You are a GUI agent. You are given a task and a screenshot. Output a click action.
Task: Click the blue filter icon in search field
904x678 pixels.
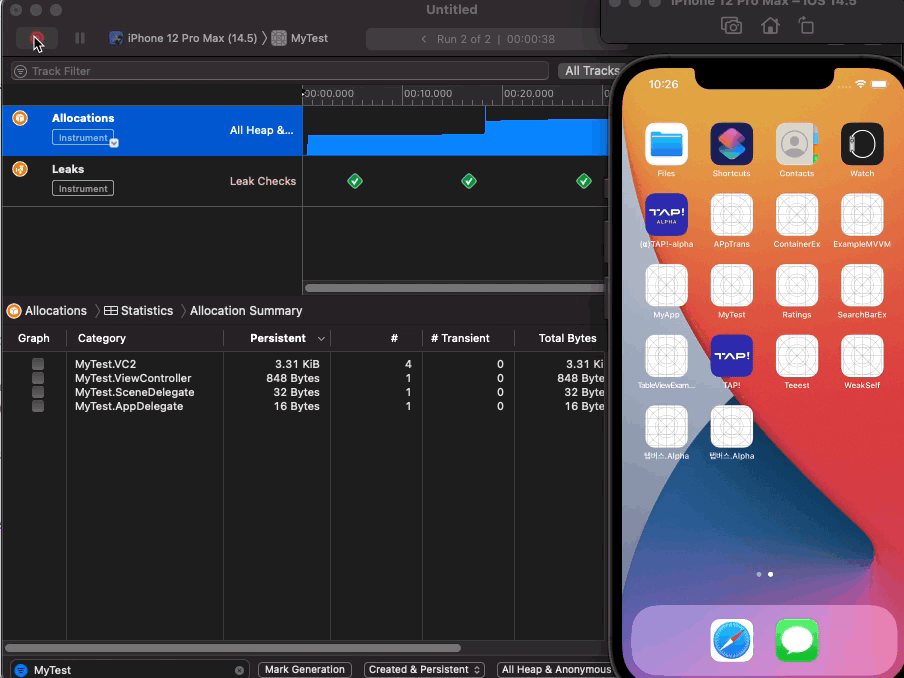21,670
